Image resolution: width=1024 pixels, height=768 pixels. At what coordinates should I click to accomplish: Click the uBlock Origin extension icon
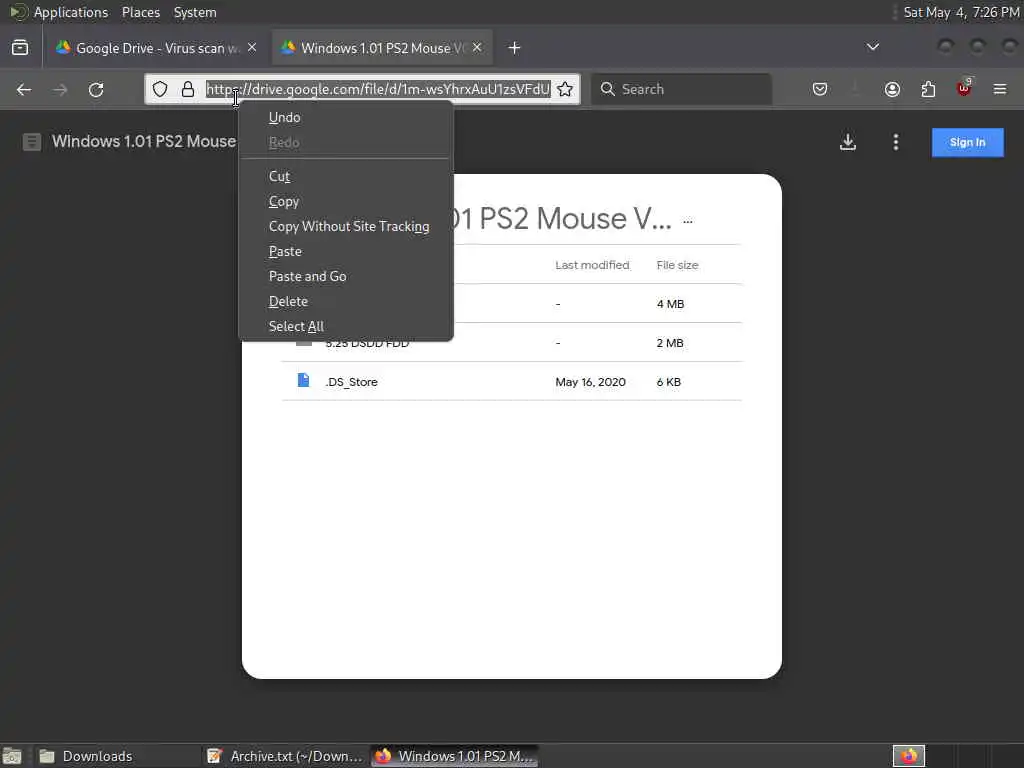tap(965, 88)
